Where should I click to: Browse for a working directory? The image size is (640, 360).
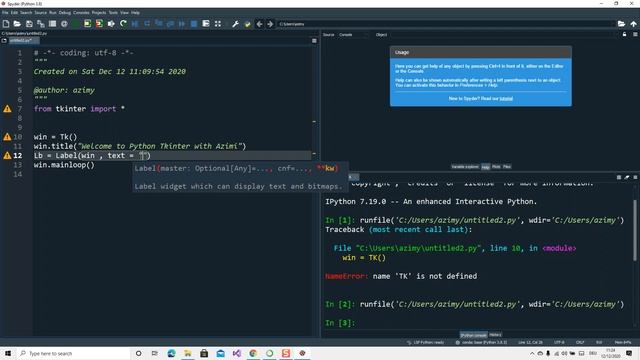621,24
